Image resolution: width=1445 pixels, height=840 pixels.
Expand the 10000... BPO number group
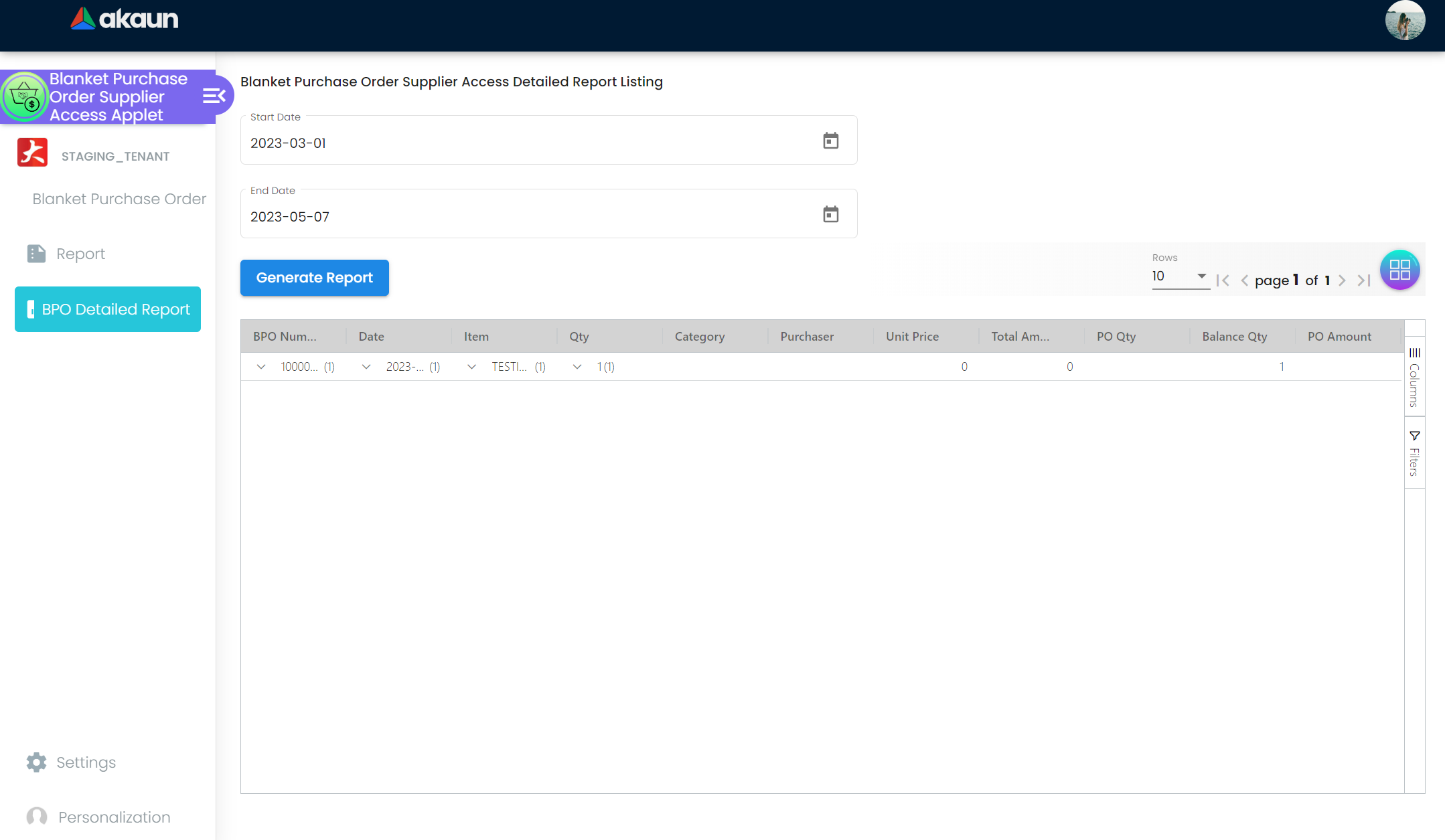[x=261, y=367]
